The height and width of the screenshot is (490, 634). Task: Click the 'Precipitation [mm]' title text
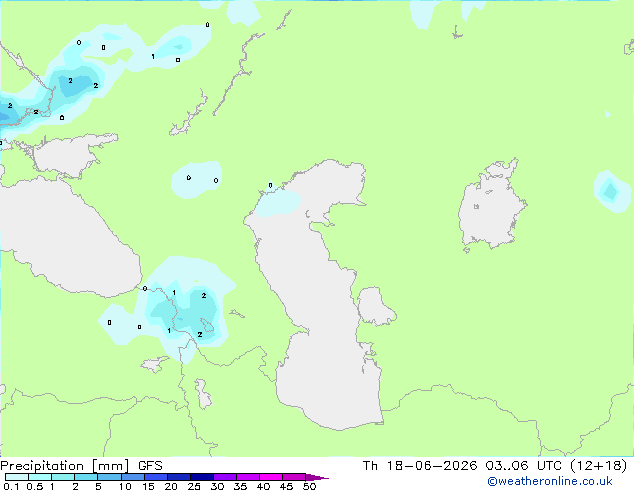(65, 466)
